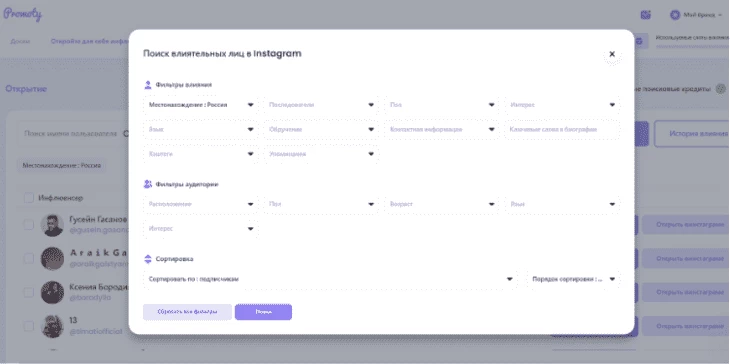The width and height of the screenshot is (730, 364).
Task: Expand the Местонахождение : Россия dropdown
Action: [201, 105]
